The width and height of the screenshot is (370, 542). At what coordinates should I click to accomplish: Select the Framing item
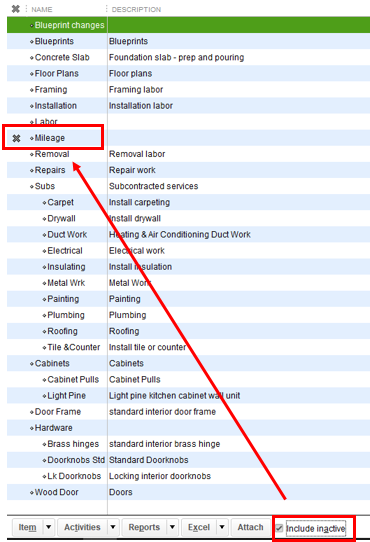click(x=51, y=90)
